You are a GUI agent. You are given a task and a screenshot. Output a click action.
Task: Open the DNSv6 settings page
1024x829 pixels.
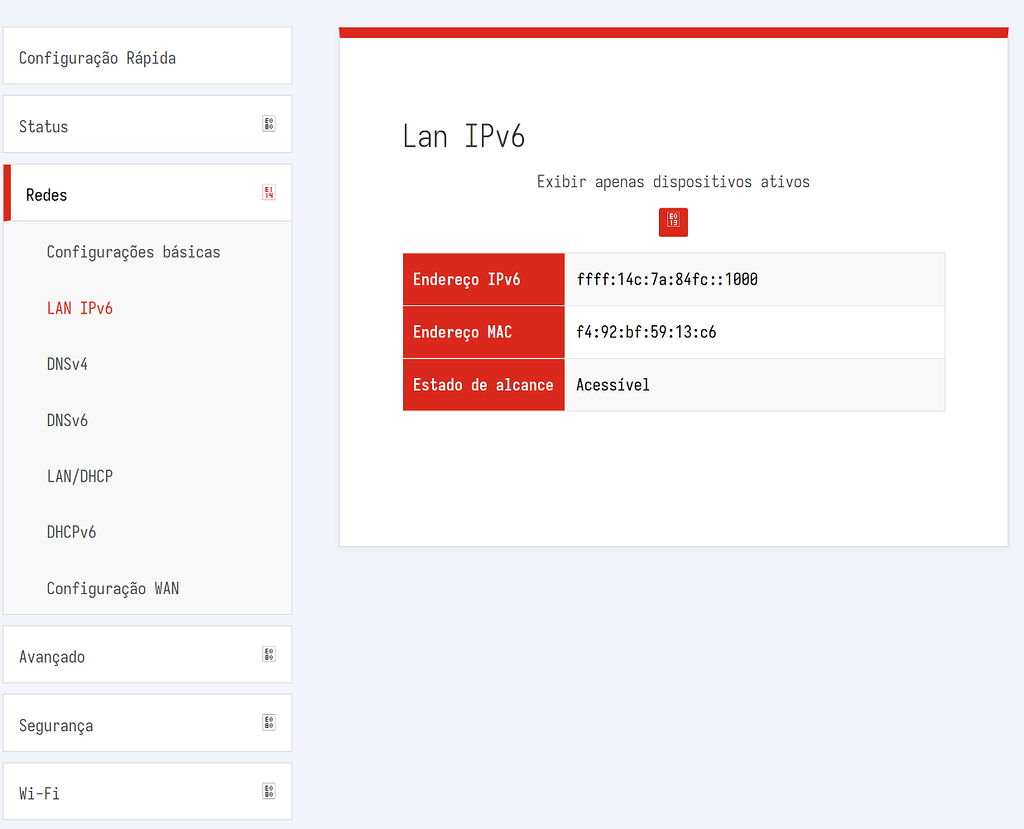coord(66,420)
